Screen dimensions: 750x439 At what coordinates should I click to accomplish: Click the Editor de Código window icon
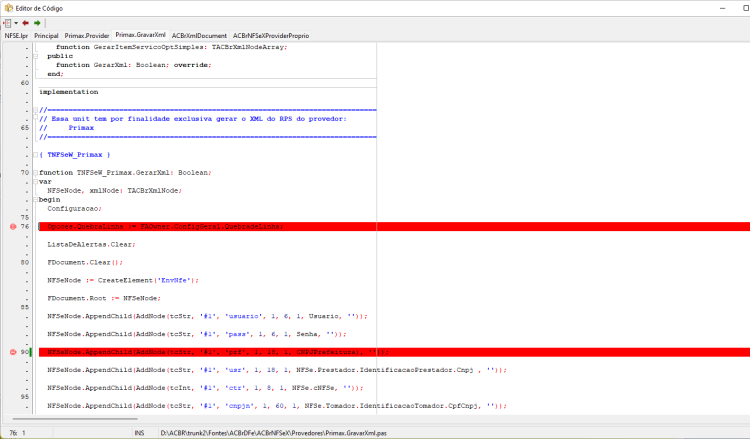coord(9,8)
